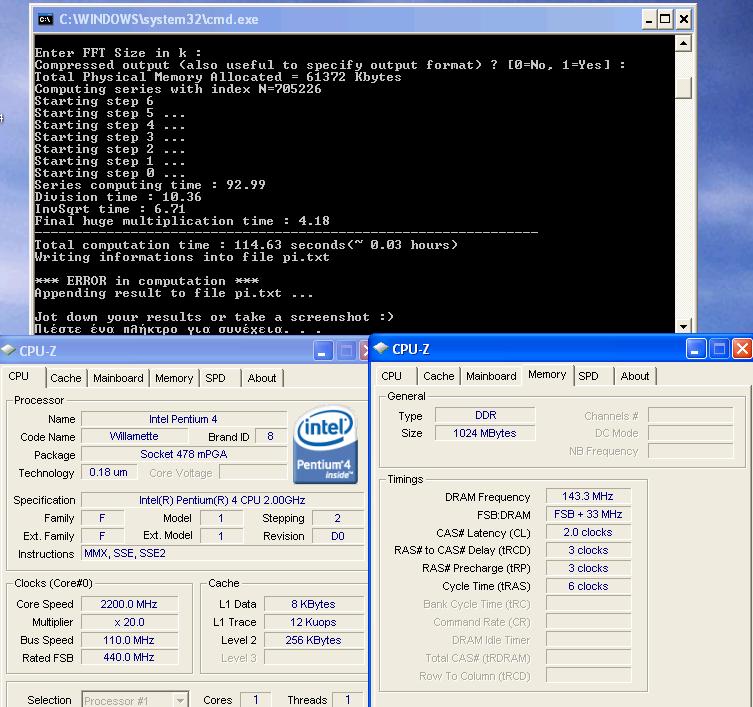Maximize the cmd.exe window
Image resolution: width=753 pixels, height=707 pixels.
click(x=665, y=20)
